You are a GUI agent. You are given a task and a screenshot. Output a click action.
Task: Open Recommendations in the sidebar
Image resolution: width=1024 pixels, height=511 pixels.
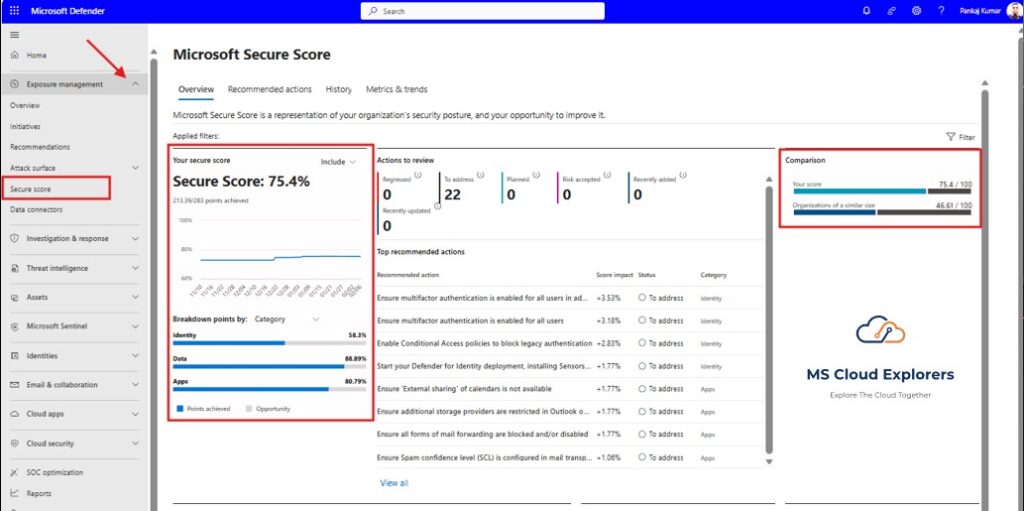point(40,147)
